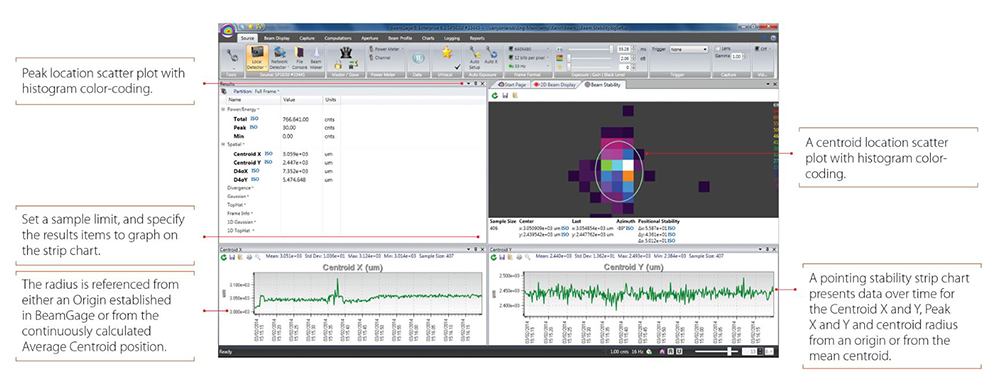Image resolution: width=1000 pixels, height=389 pixels.
Task: Save the Beam Stability plot data
Action: point(504,95)
